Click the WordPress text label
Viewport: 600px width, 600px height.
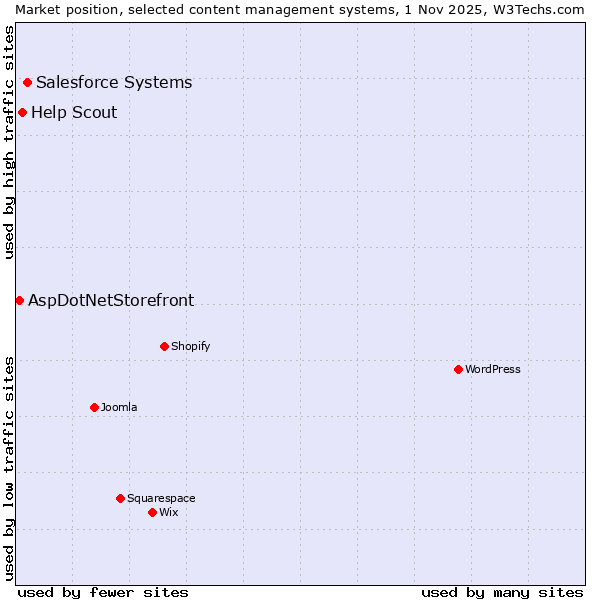point(493,370)
